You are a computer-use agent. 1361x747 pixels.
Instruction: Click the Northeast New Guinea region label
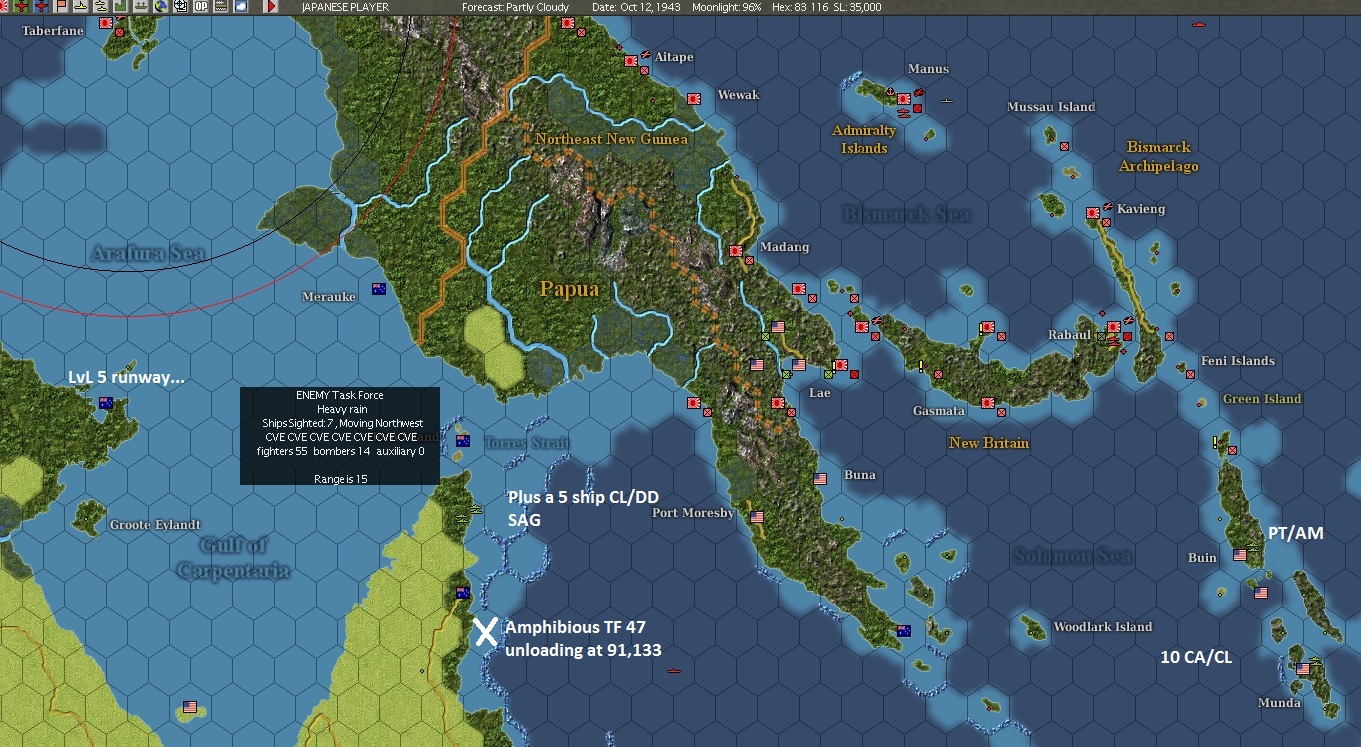point(611,139)
